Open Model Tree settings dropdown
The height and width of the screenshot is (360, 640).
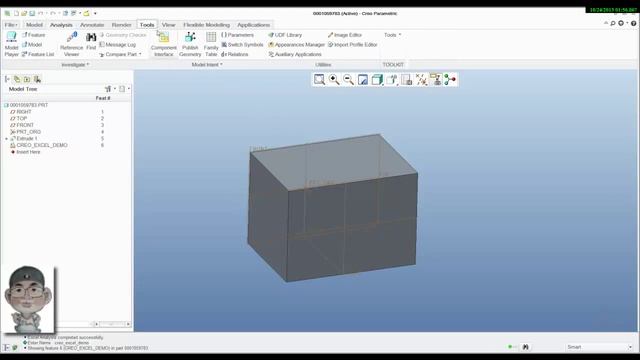110,89
